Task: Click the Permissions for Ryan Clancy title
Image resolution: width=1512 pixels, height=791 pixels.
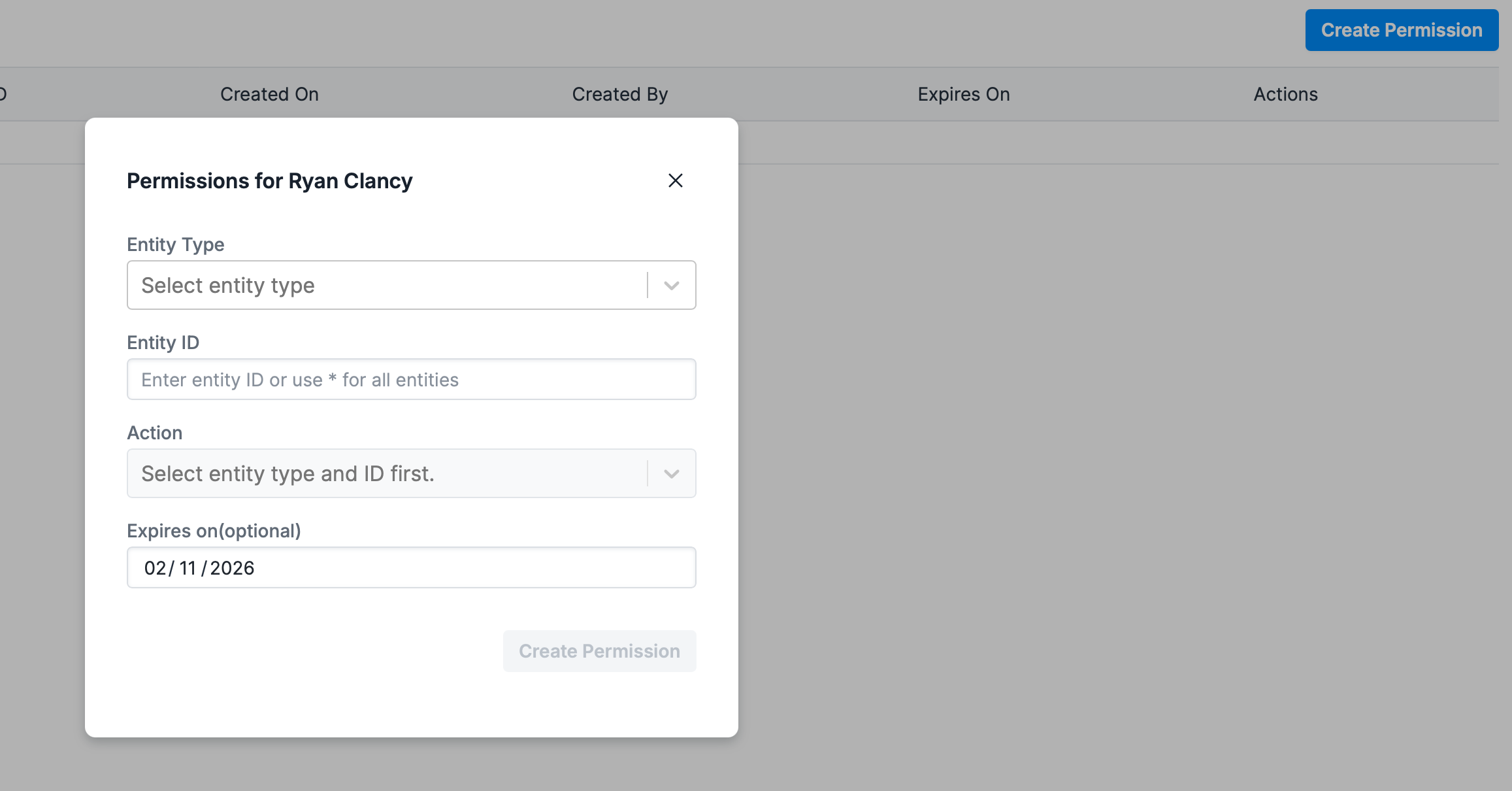Action: point(269,181)
